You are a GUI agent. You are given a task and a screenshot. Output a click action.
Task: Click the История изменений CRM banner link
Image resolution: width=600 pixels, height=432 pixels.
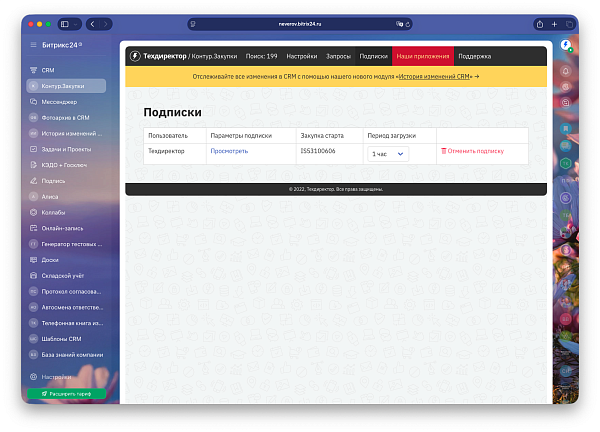tap(434, 77)
